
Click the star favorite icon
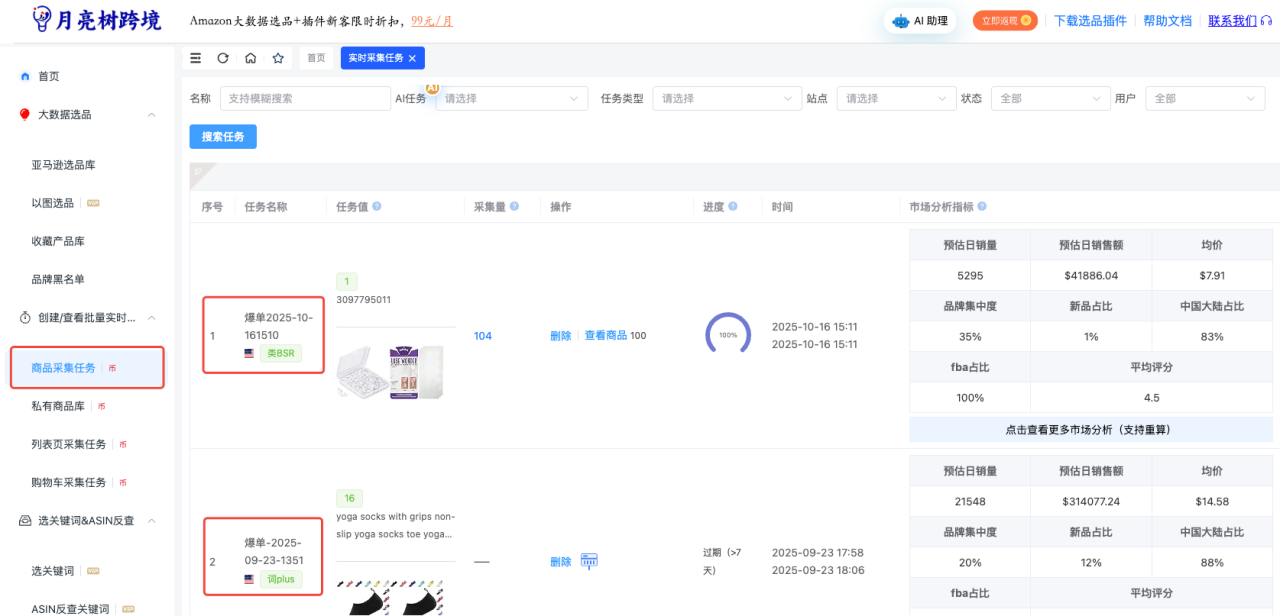tap(278, 58)
